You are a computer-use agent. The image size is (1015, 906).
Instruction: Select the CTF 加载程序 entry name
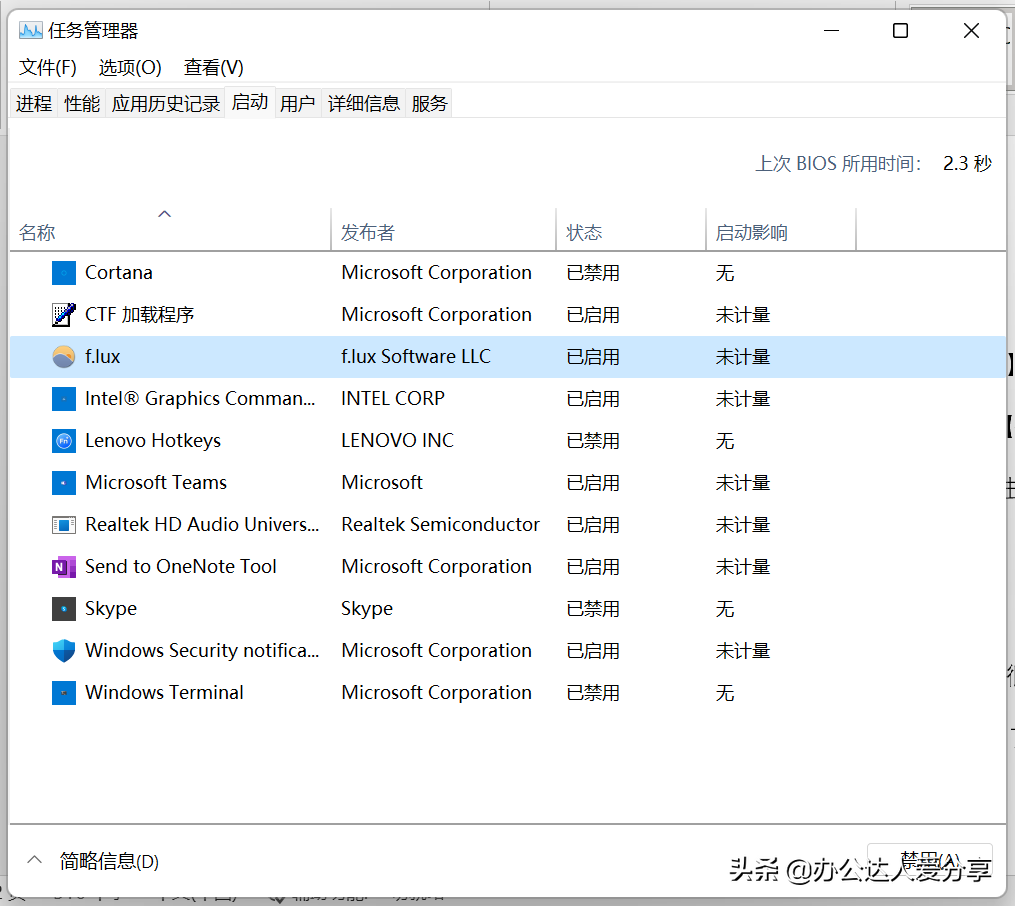pyautogui.click(x=139, y=315)
